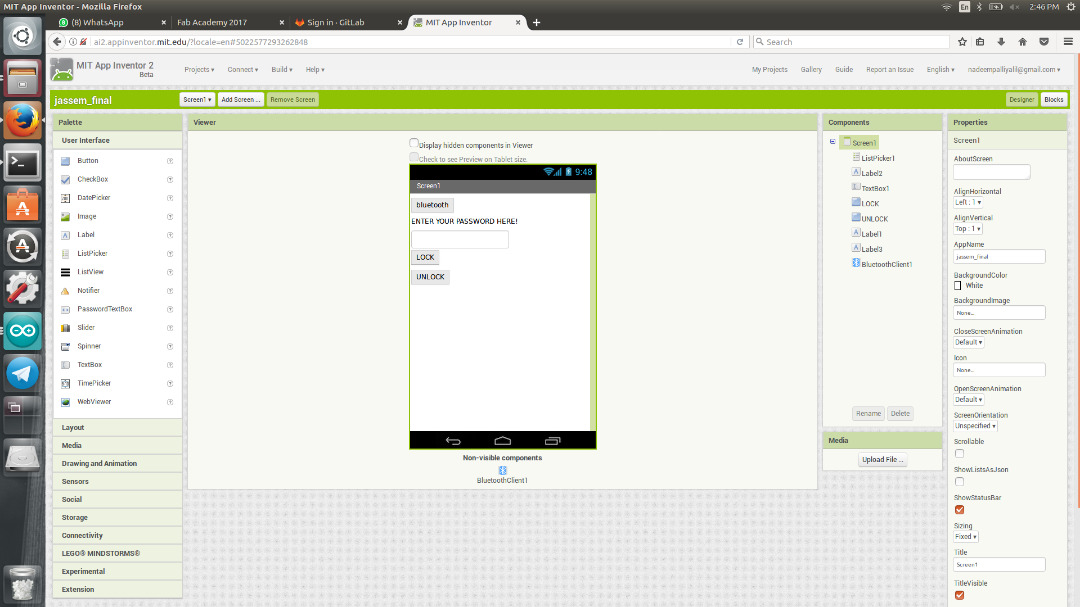This screenshot has height=607, width=1080.
Task: Open Ubuntu Software Center dock icon
Action: [22, 205]
